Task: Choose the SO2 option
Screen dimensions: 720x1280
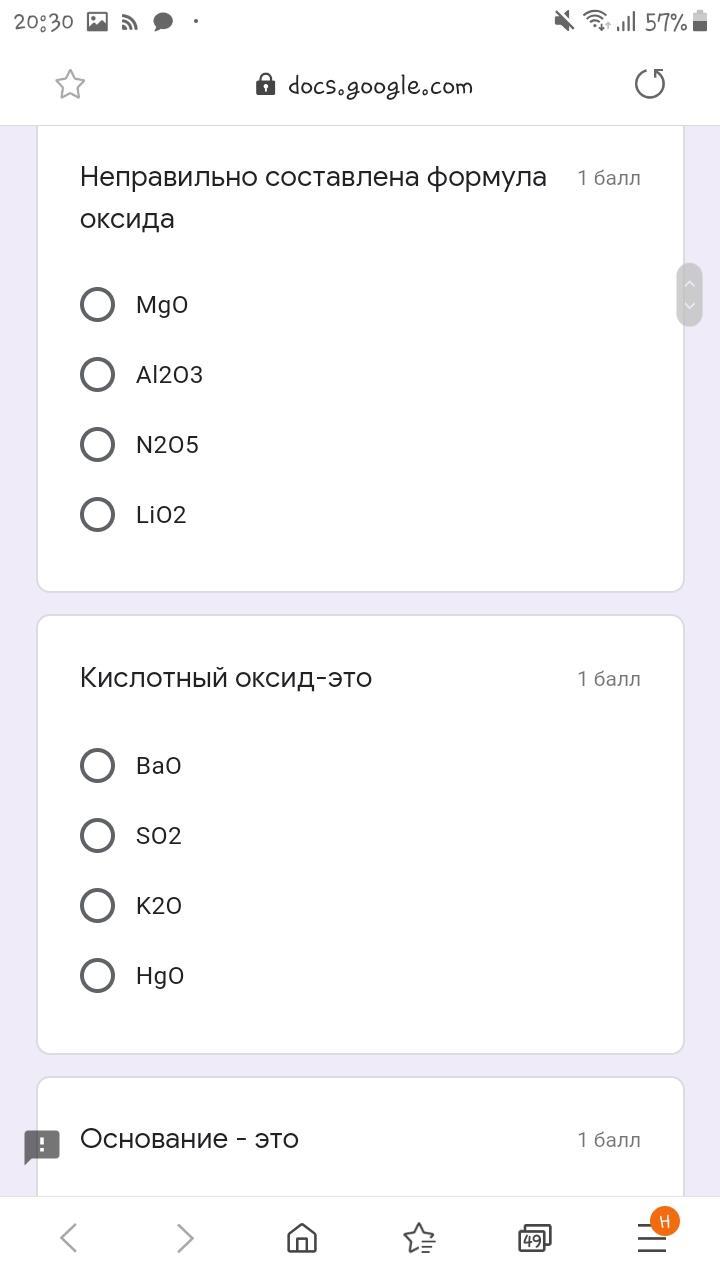Action: tap(97, 836)
